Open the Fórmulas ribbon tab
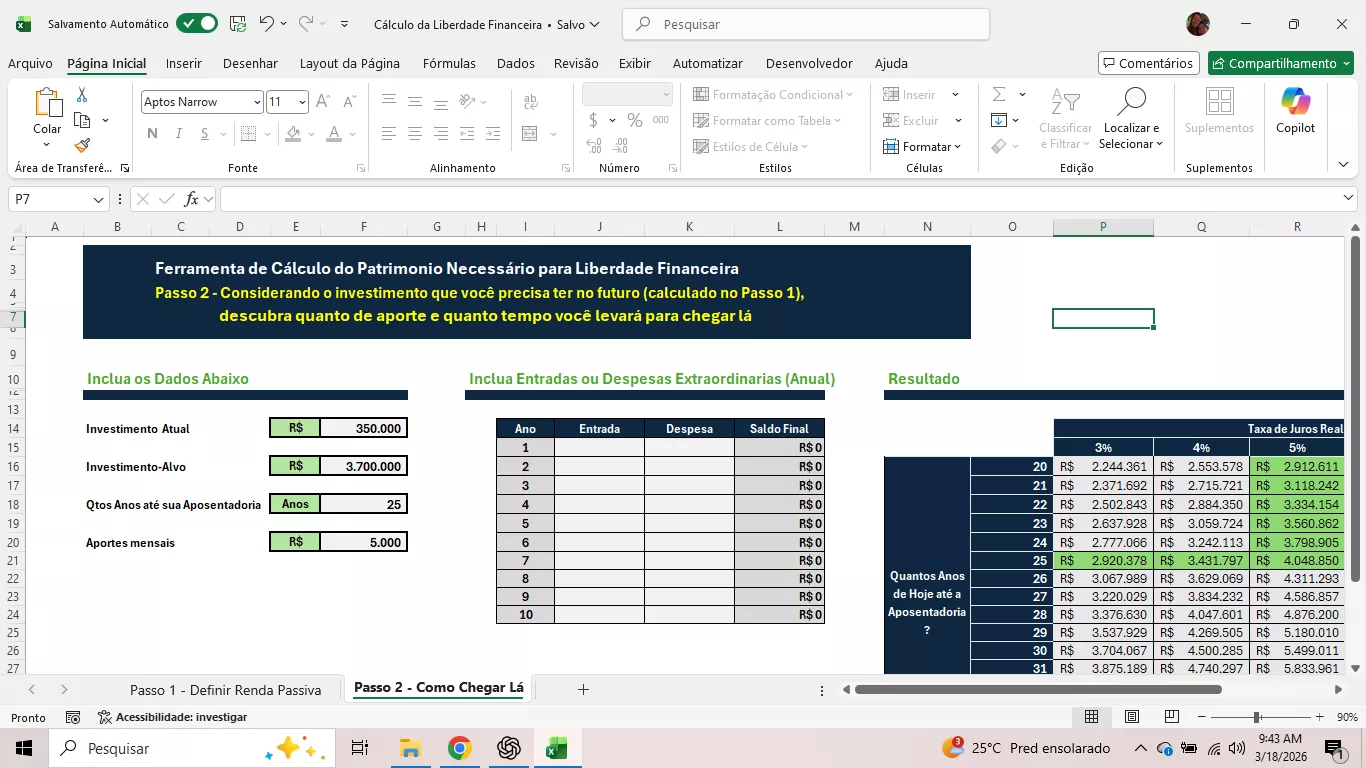This screenshot has width=1366, height=768. [449, 63]
